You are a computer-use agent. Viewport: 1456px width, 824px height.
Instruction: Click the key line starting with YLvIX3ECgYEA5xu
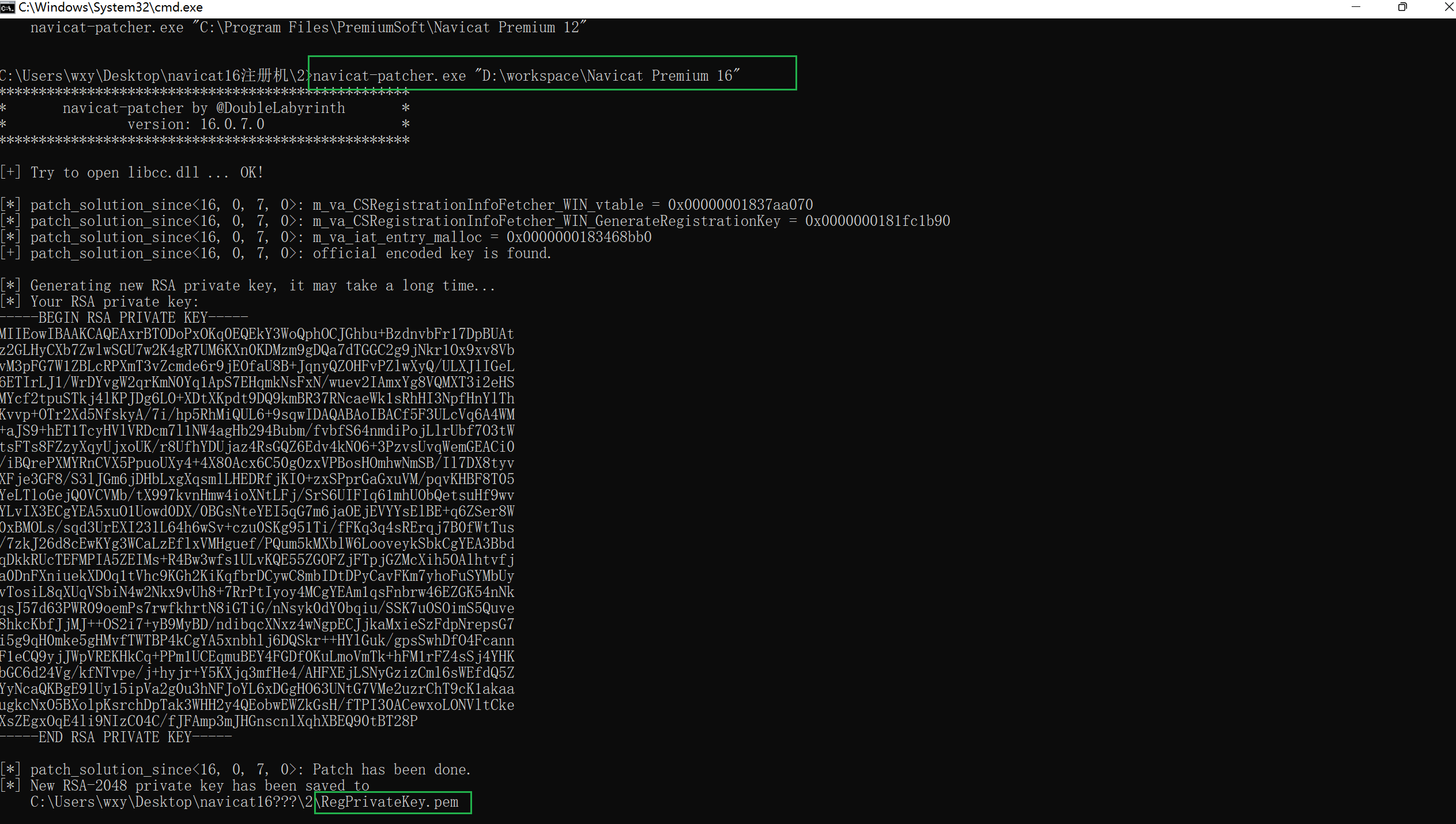[x=257, y=512]
